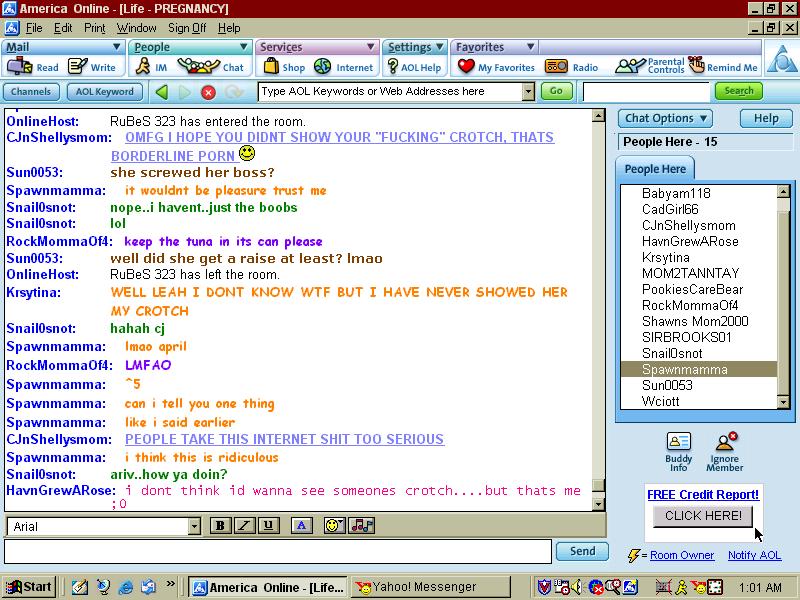Click the Shop bag icon
This screenshot has width=800, height=600.
pos(271,66)
